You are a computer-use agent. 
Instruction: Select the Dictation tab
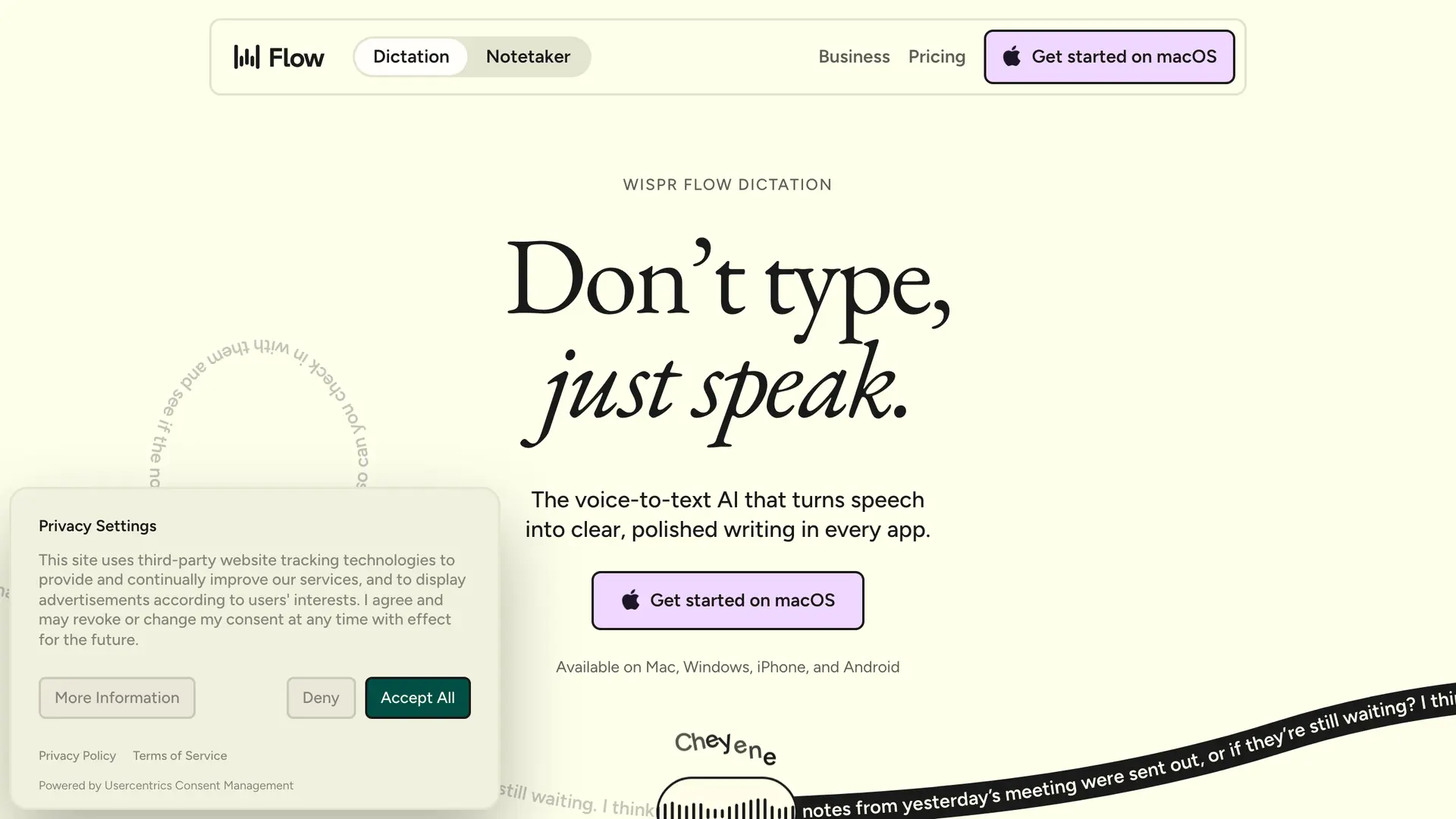coord(411,57)
